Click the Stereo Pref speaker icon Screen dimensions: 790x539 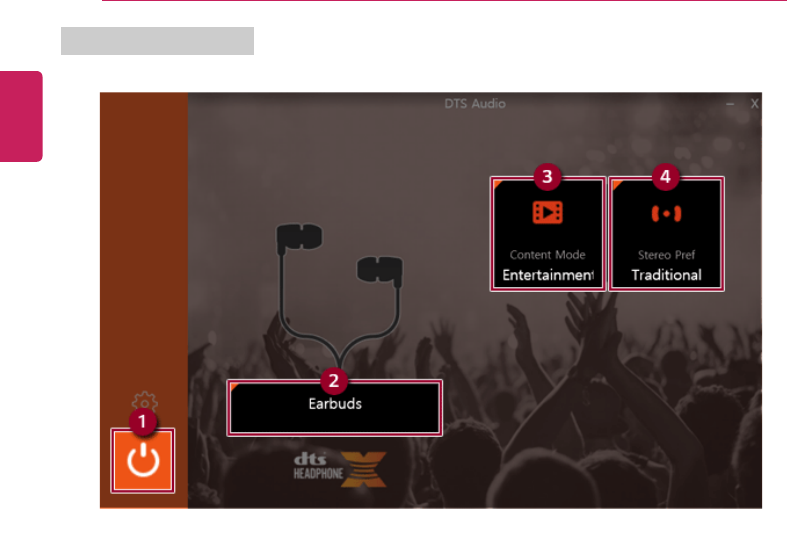click(666, 214)
